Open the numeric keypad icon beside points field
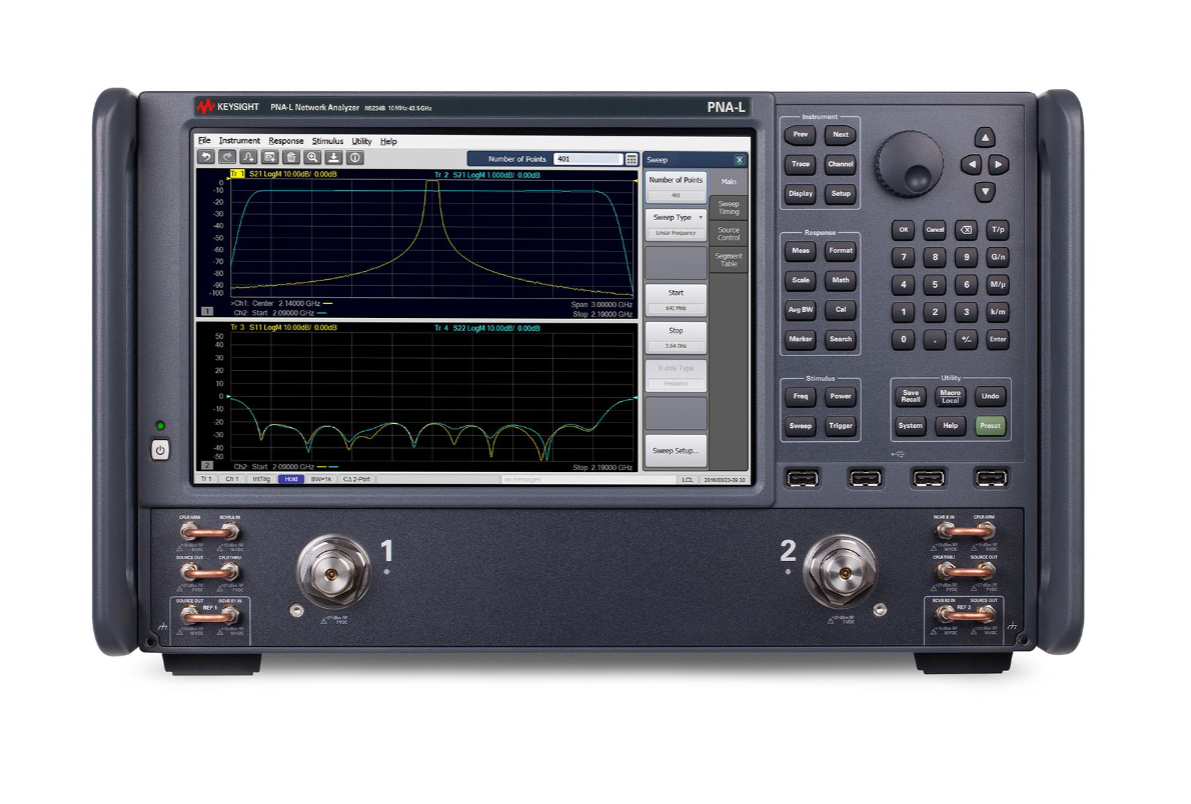 tap(631, 159)
